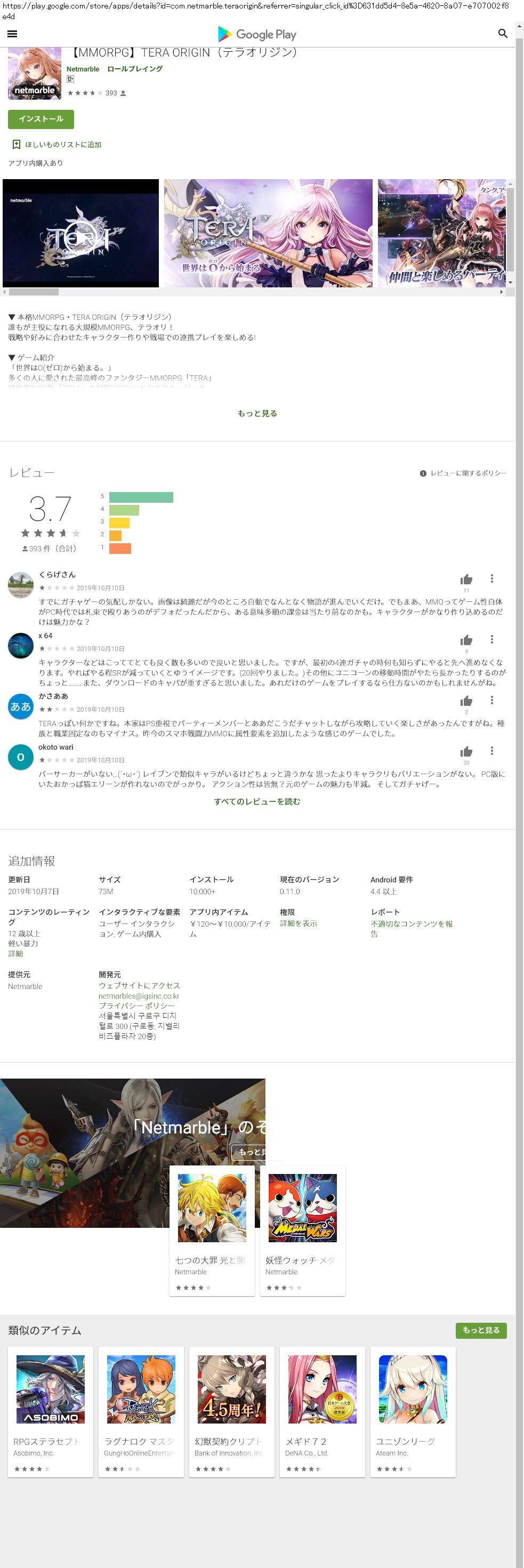524x1568 pixels.
Task: Click the Google Play logo
Action: click(257, 34)
